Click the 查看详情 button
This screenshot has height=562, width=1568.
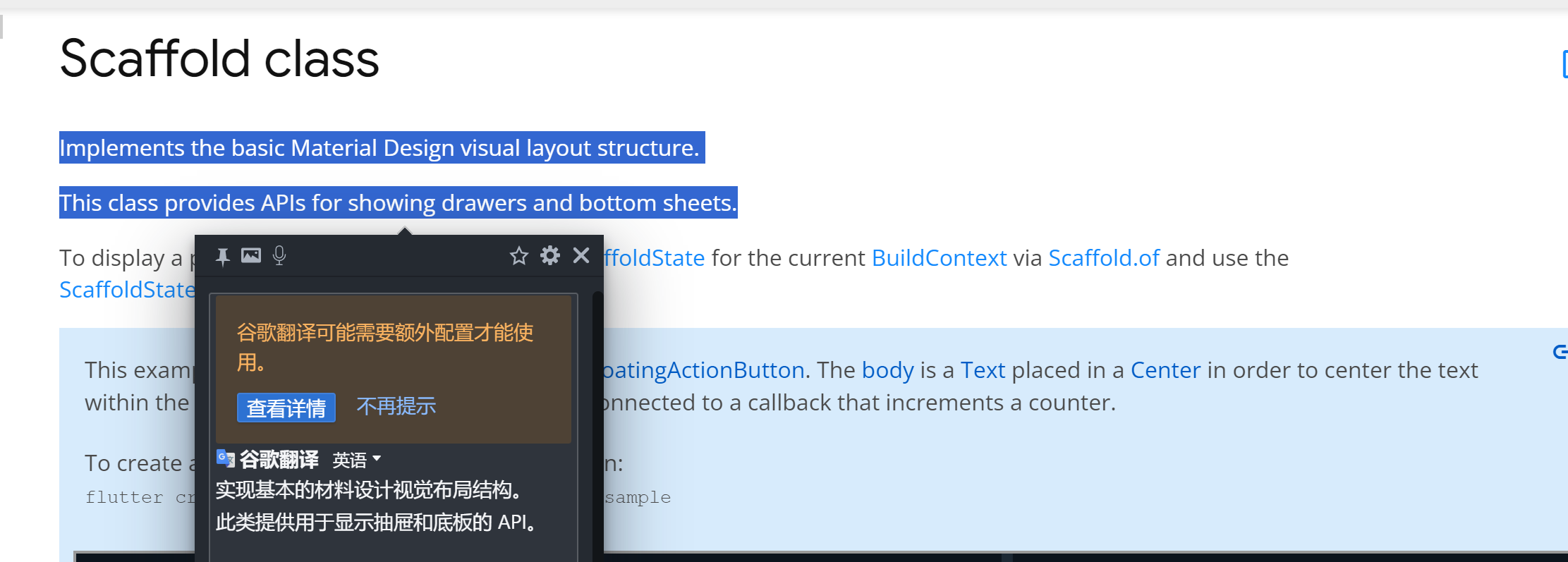click(x=286, y=408)
